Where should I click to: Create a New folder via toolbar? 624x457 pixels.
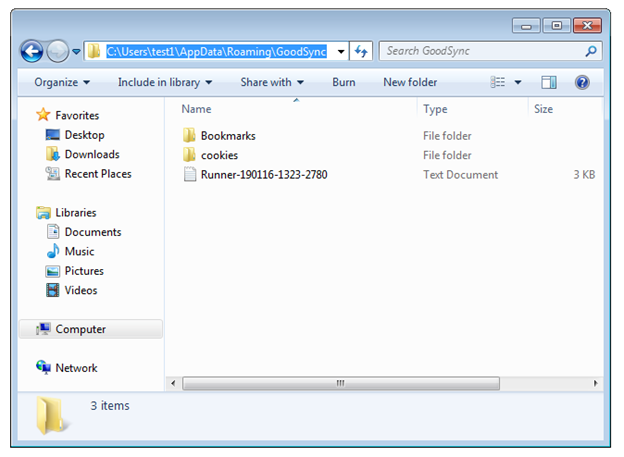tap(410, 82)
